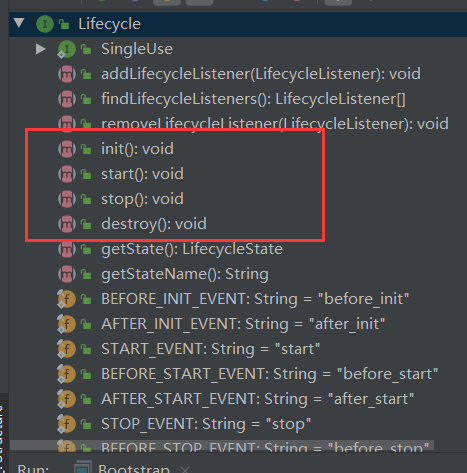Open the Bootstrap run tab
This screenshot has height=473, width=467.
[x=133, y=468]
